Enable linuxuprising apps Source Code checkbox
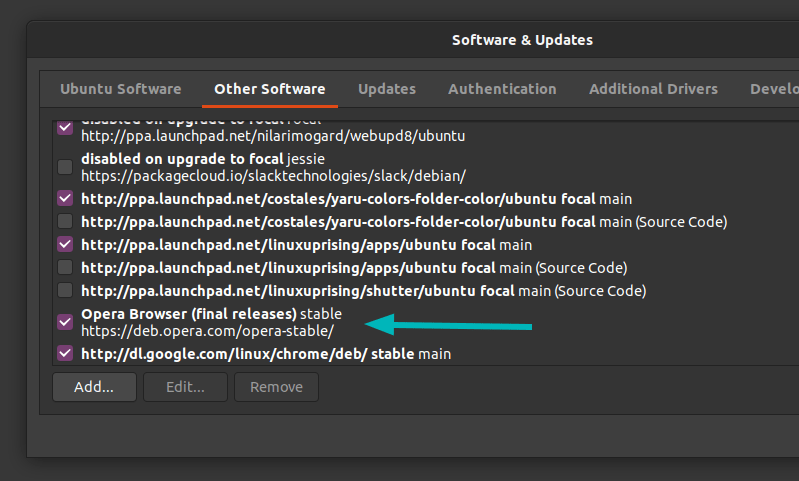Image resolution: width=799 pixels, height=481 pixels. (65, 267)
